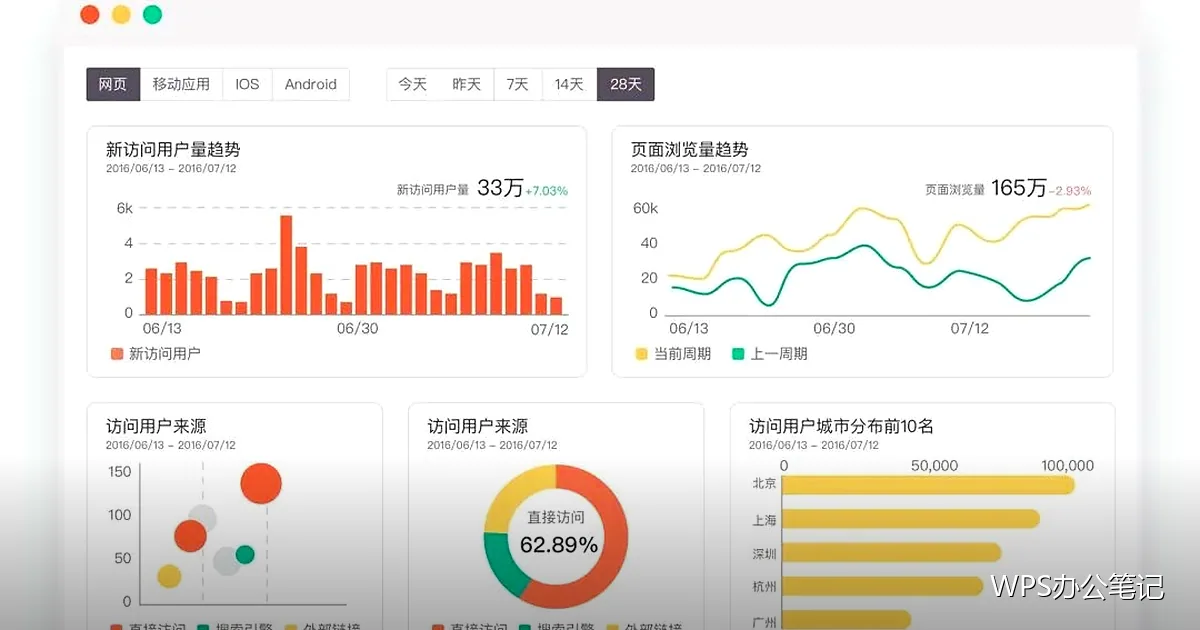Image resolution: width=1200 pixels, height=630 pixels.
Task: Toggle the 上一周期 green legend item
Action: 770,353
